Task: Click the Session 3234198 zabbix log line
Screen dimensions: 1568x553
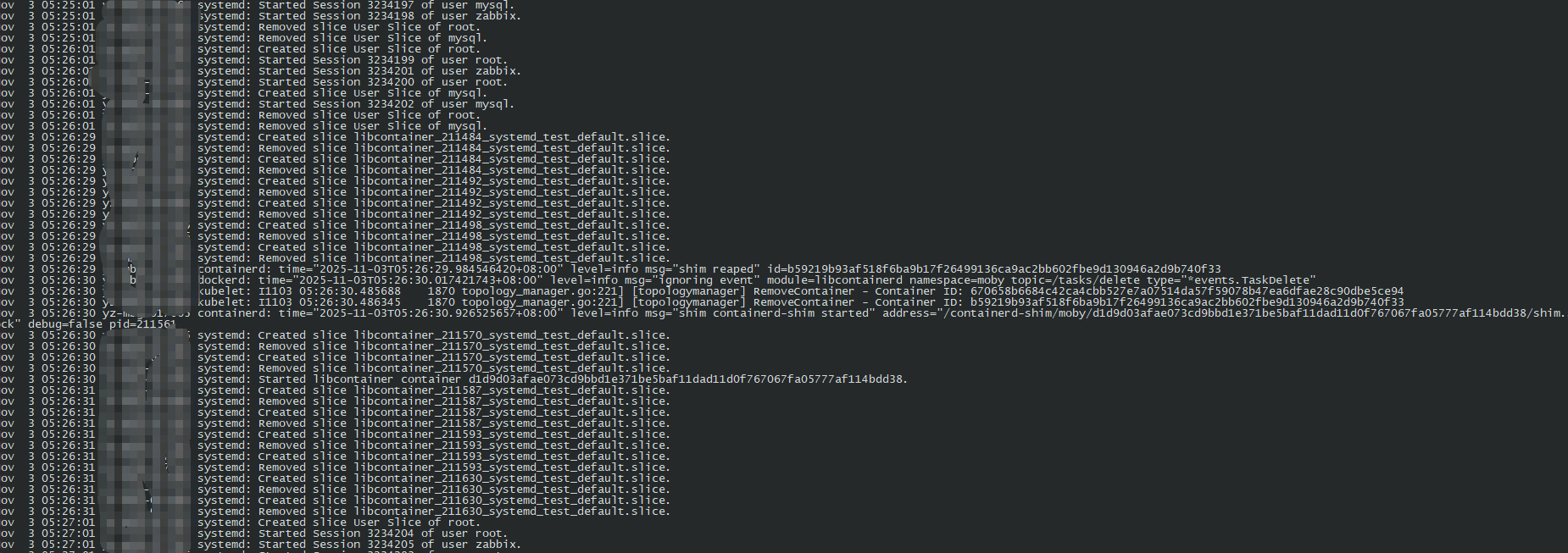Action: point(359,16)
